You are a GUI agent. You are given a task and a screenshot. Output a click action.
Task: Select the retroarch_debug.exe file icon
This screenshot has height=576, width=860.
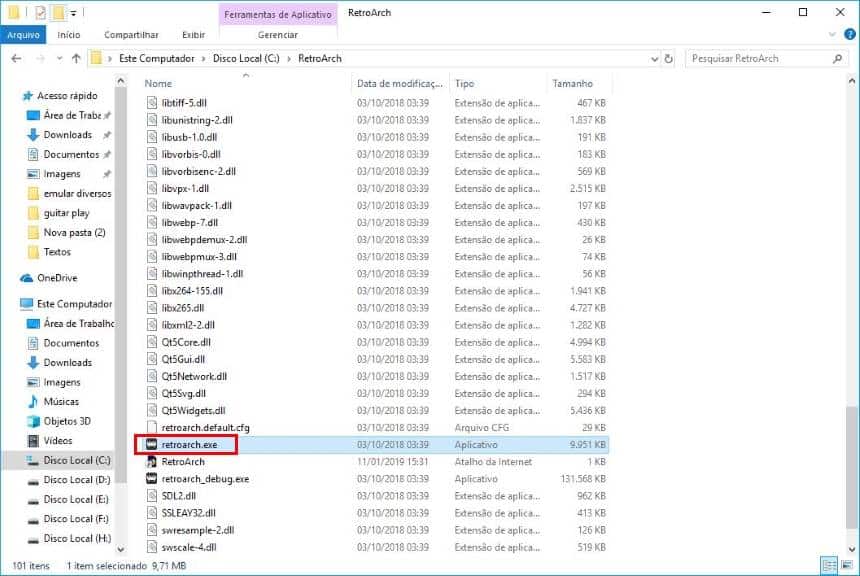point(152,478)
